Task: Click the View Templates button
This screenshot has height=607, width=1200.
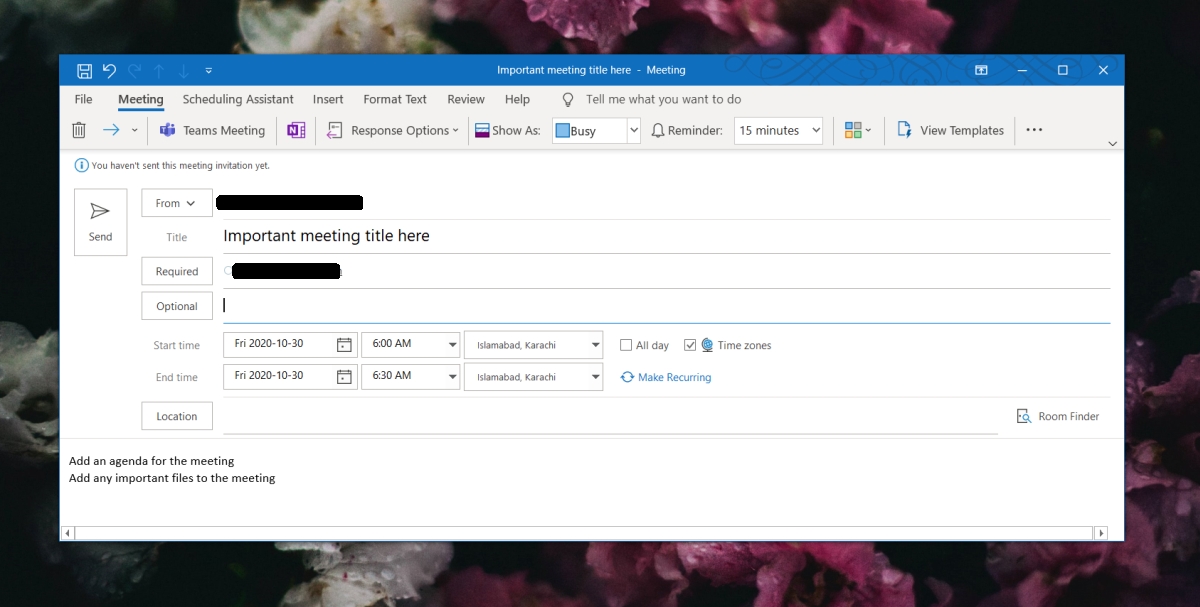Action: (950, 130)
